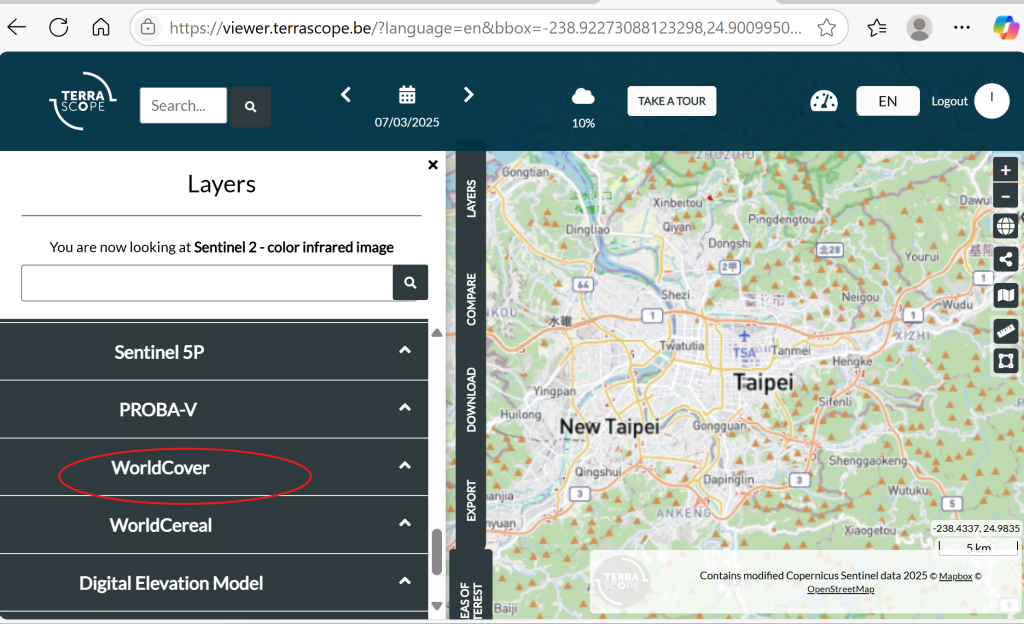The width and height of the screenshot is (1024, 624).
Task: Open the browser profile menu
Action: click(919, 27)
